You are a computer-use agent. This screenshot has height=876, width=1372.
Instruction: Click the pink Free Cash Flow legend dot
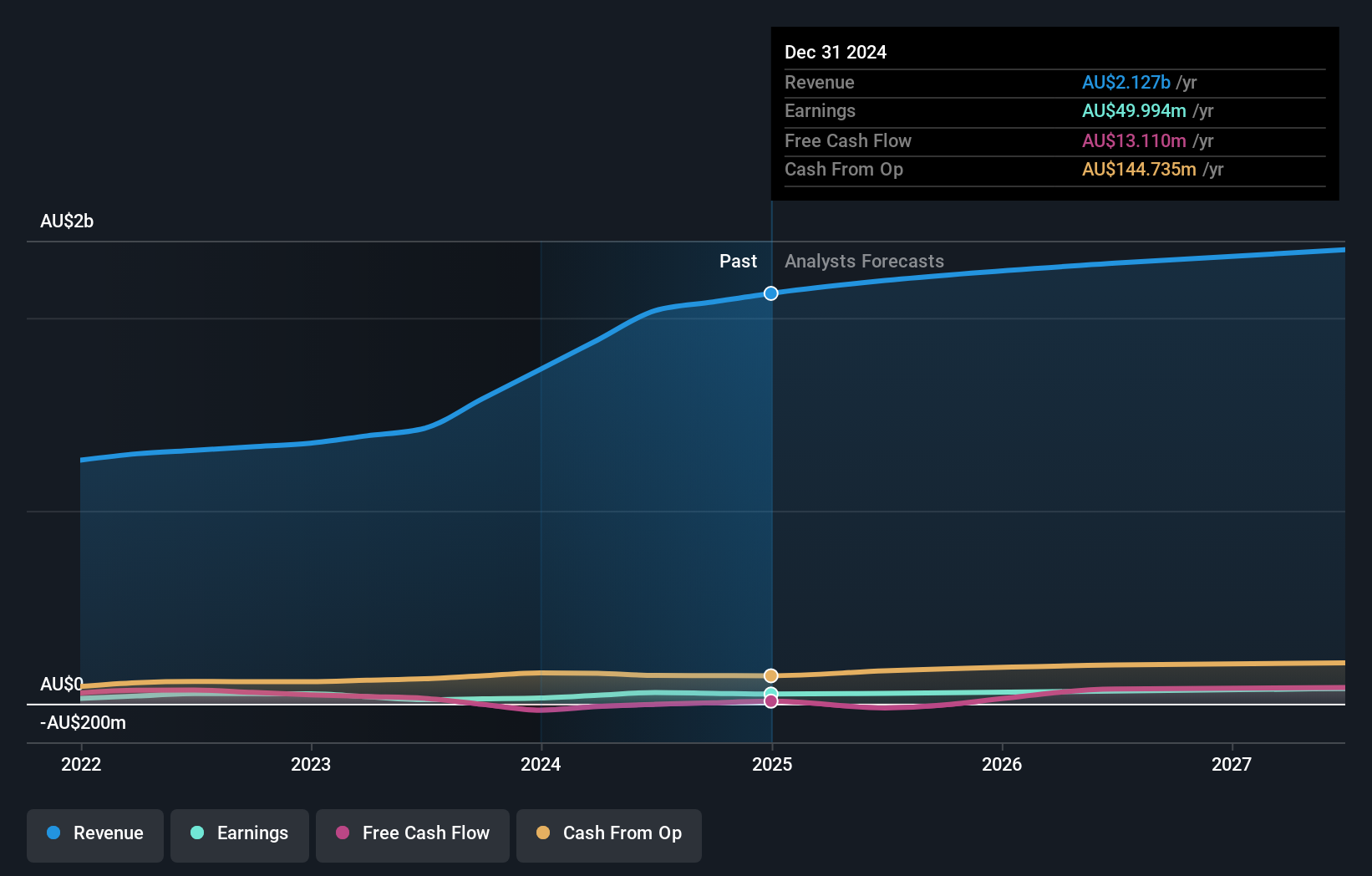click(343, 833)
